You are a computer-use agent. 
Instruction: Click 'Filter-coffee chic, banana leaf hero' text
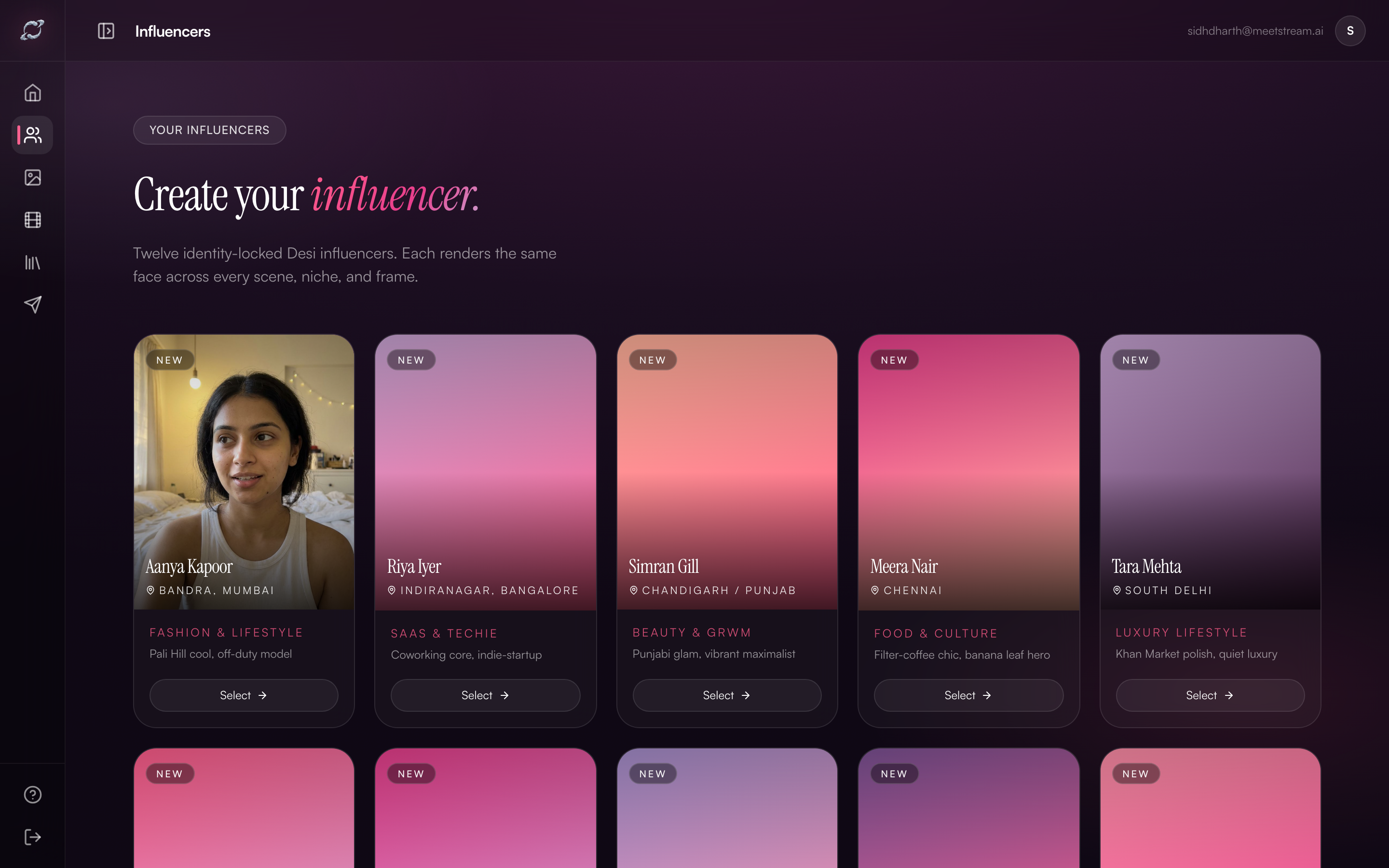point(961,655)
